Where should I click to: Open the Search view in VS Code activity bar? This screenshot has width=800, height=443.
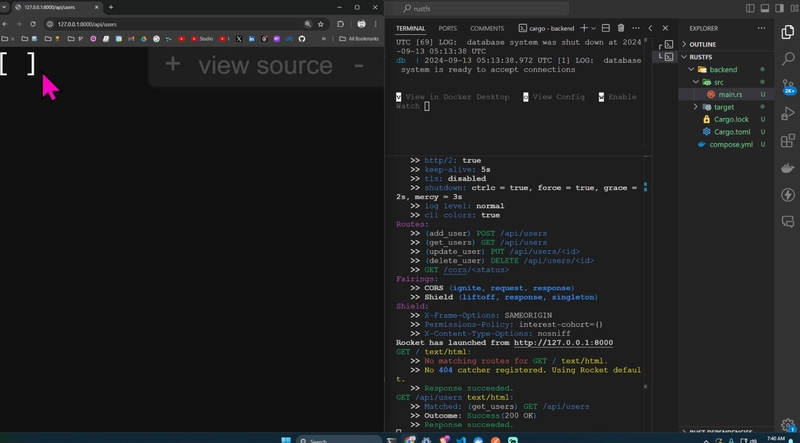(788, 59)
